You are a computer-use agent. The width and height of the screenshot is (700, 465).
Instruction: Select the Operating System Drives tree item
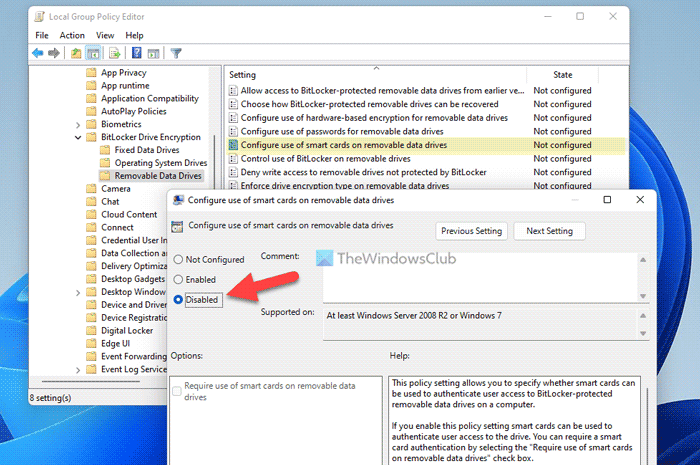(161, 163)
